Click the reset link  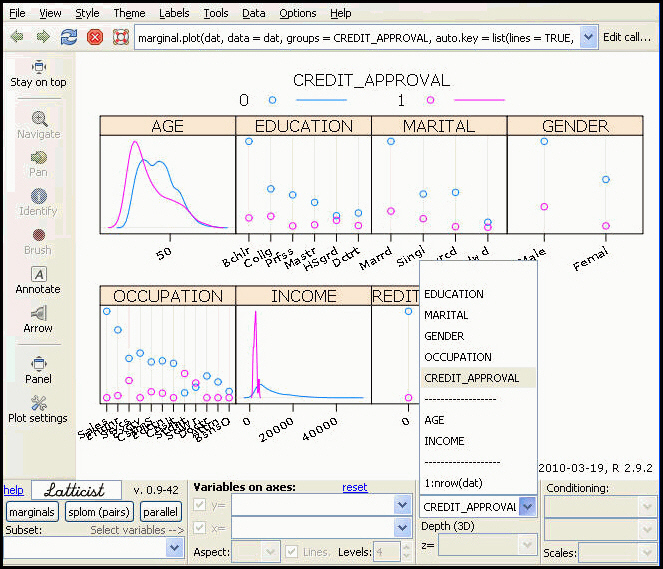(354, 487)
